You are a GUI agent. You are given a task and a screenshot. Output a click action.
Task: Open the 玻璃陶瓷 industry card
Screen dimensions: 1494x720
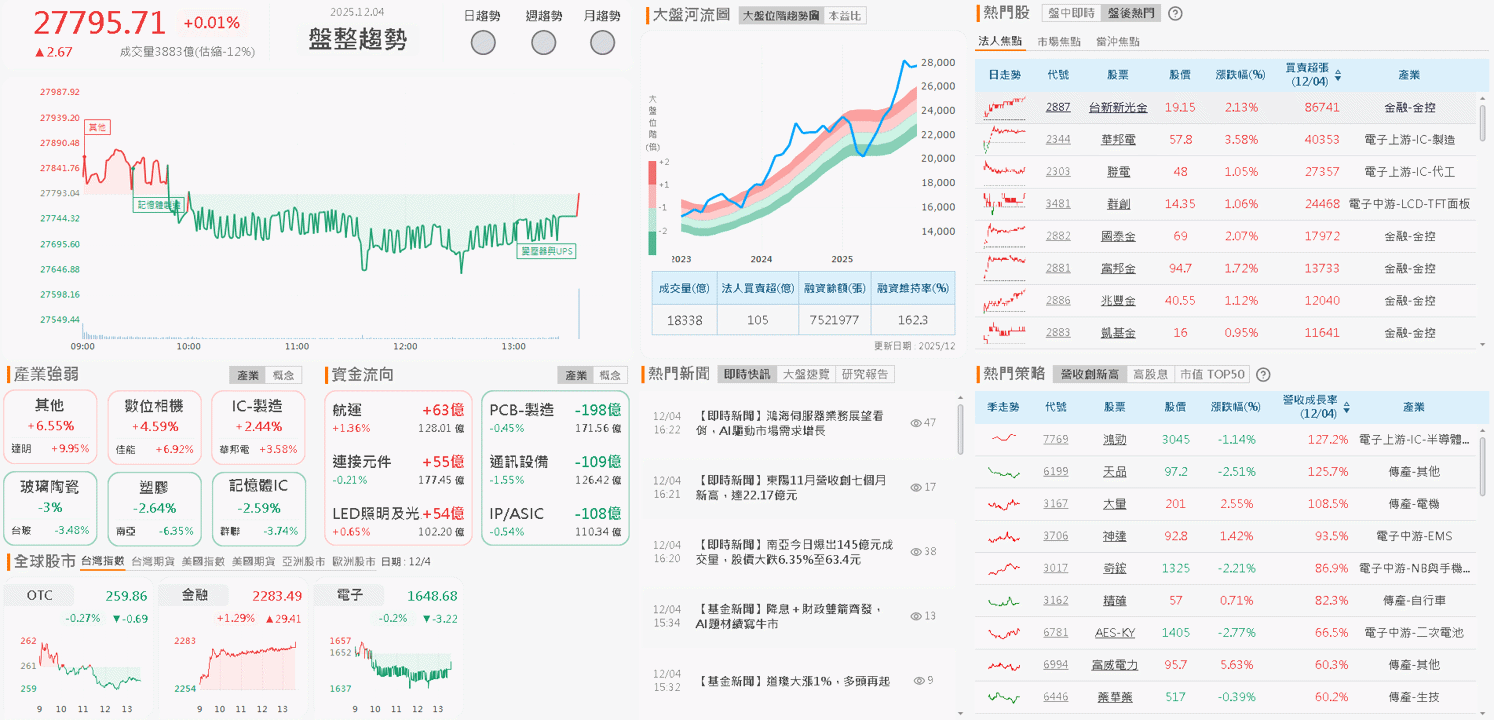click(50, 509)
